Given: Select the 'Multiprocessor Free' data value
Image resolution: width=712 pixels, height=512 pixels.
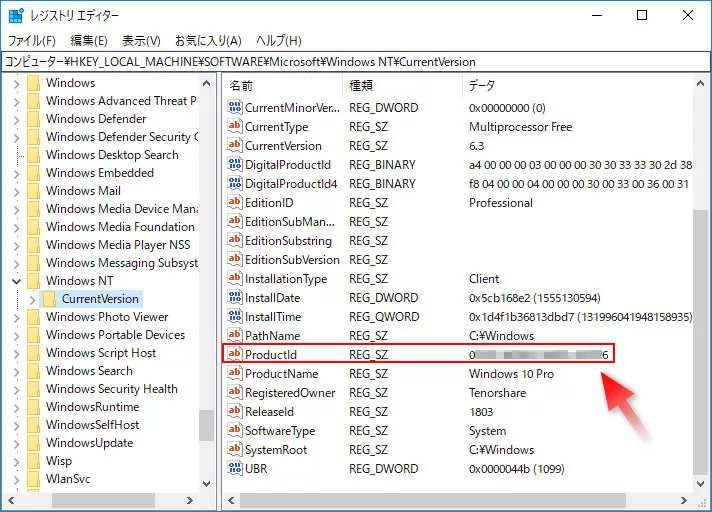Looking at the screenshot, I should 520,127.
